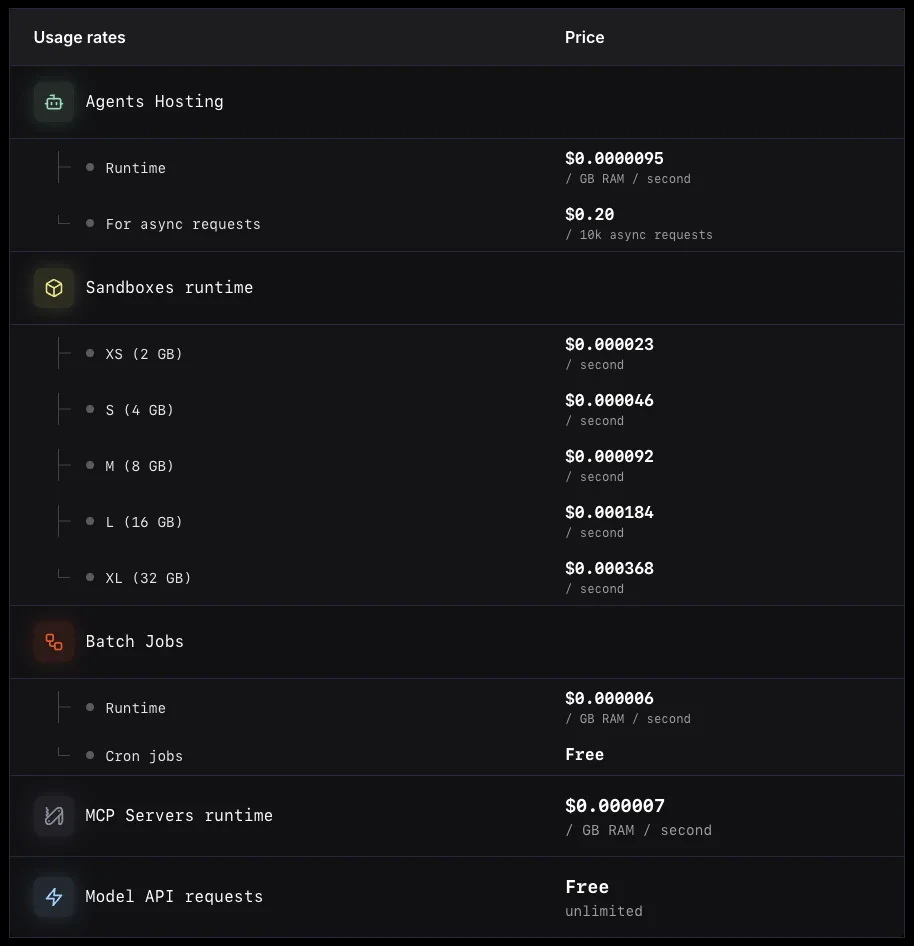Select the bullet beside XL (32 GB)
Viewport: 914px width, 946px height.
(x=90, y=577)
